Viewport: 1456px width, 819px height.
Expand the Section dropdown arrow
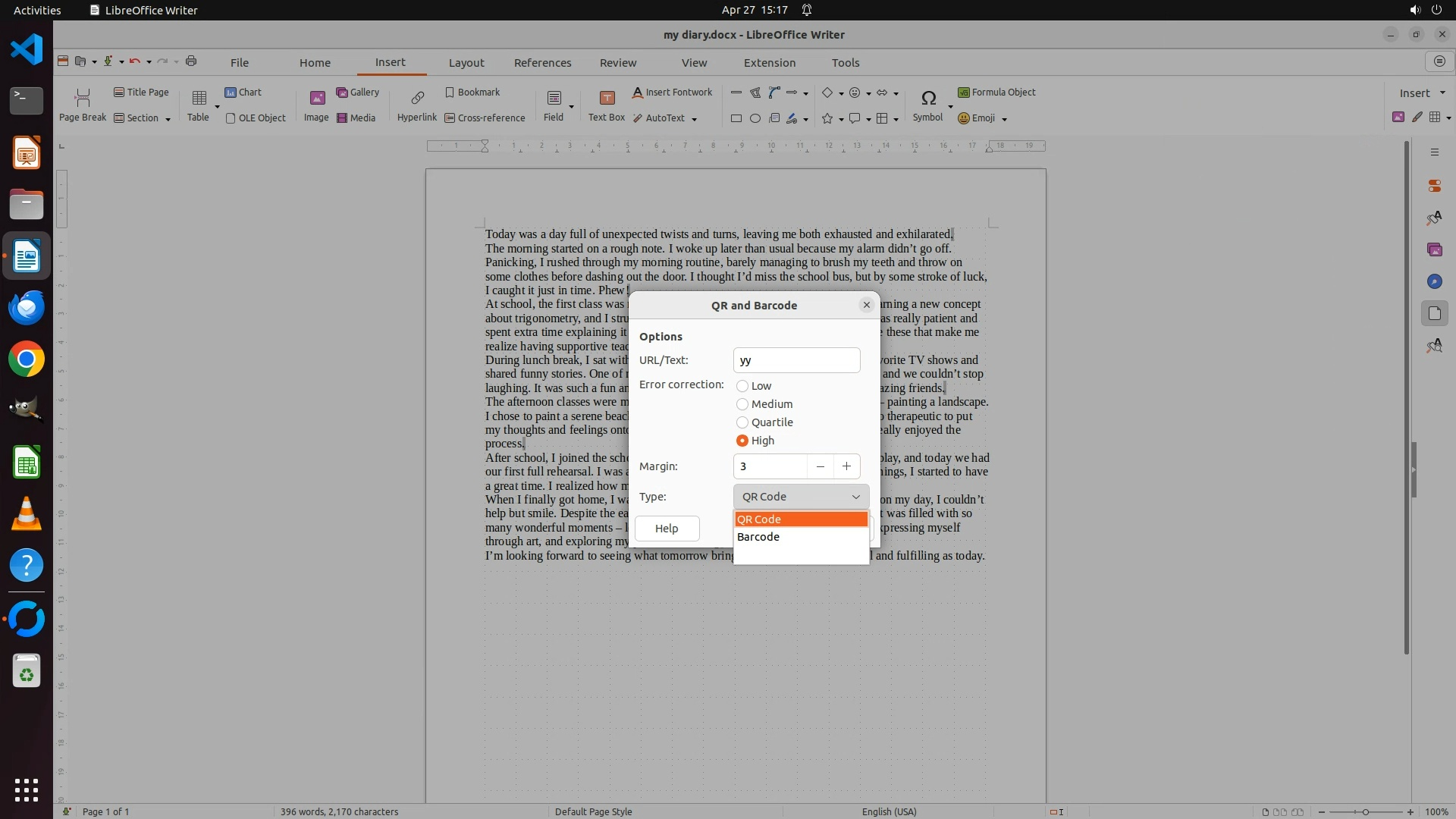pos(168,119)
